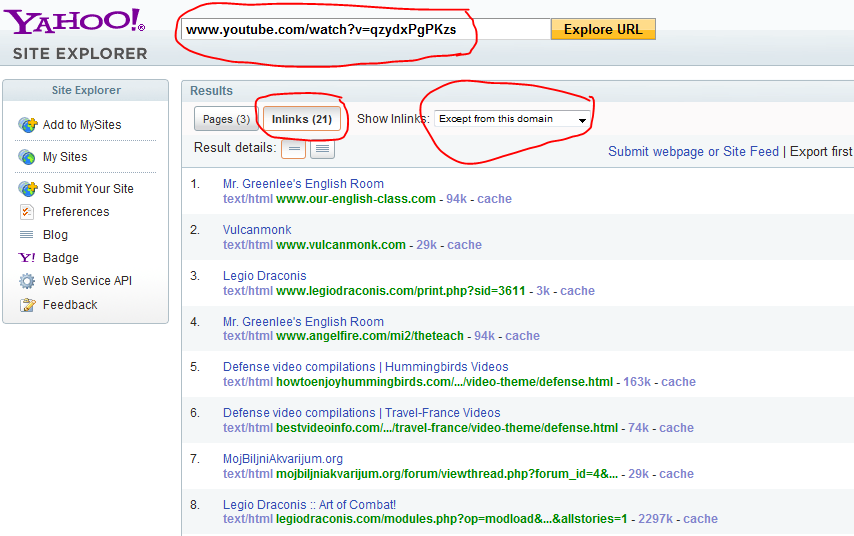Click the URL input field
Viewport: 854px width, 536px height.
365,29
